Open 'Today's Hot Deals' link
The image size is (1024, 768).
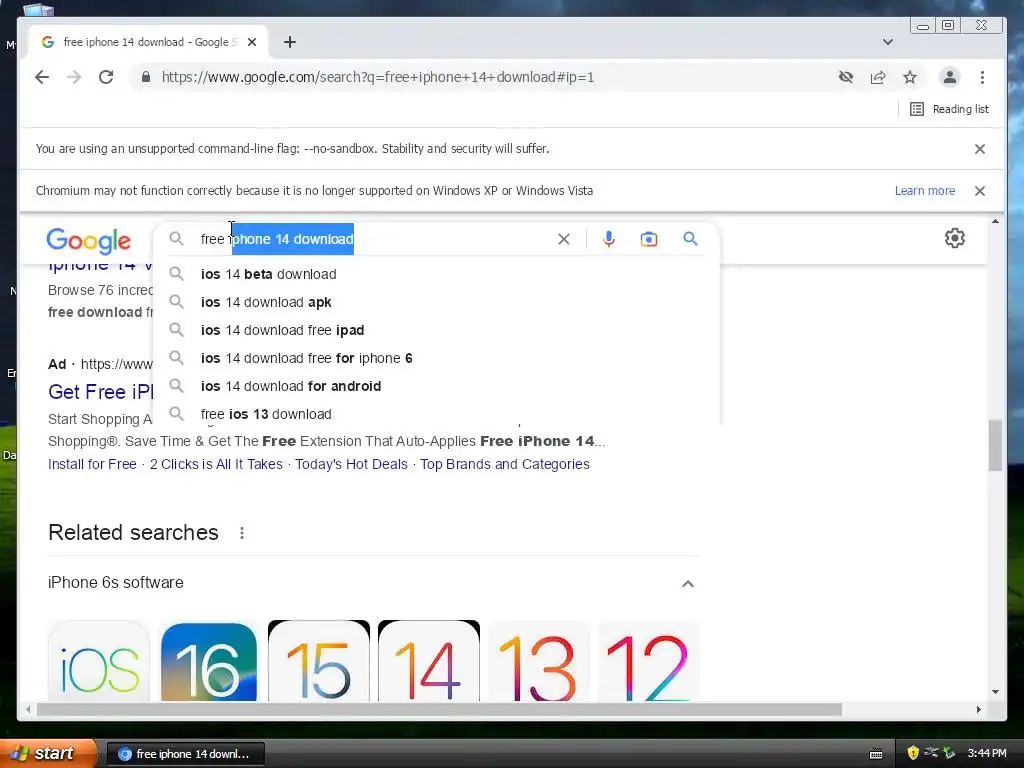coord(351,464)
